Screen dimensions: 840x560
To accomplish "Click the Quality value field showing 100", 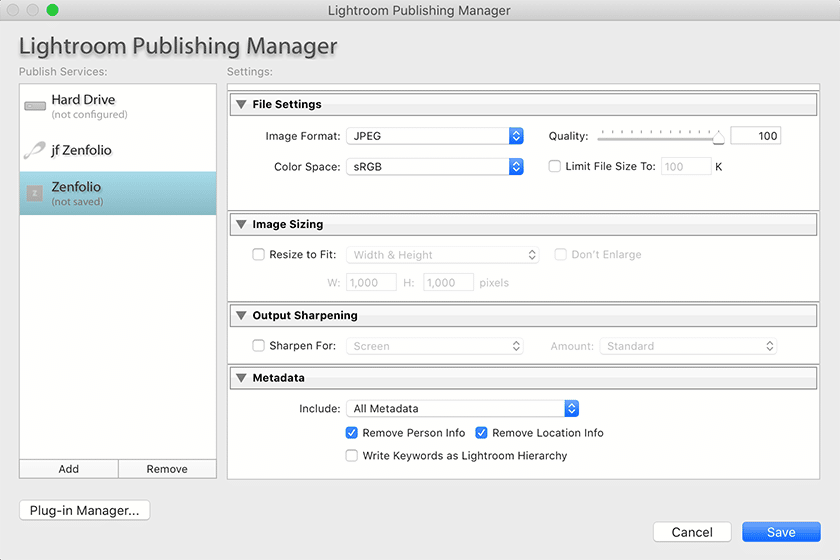I will (756, 136).
